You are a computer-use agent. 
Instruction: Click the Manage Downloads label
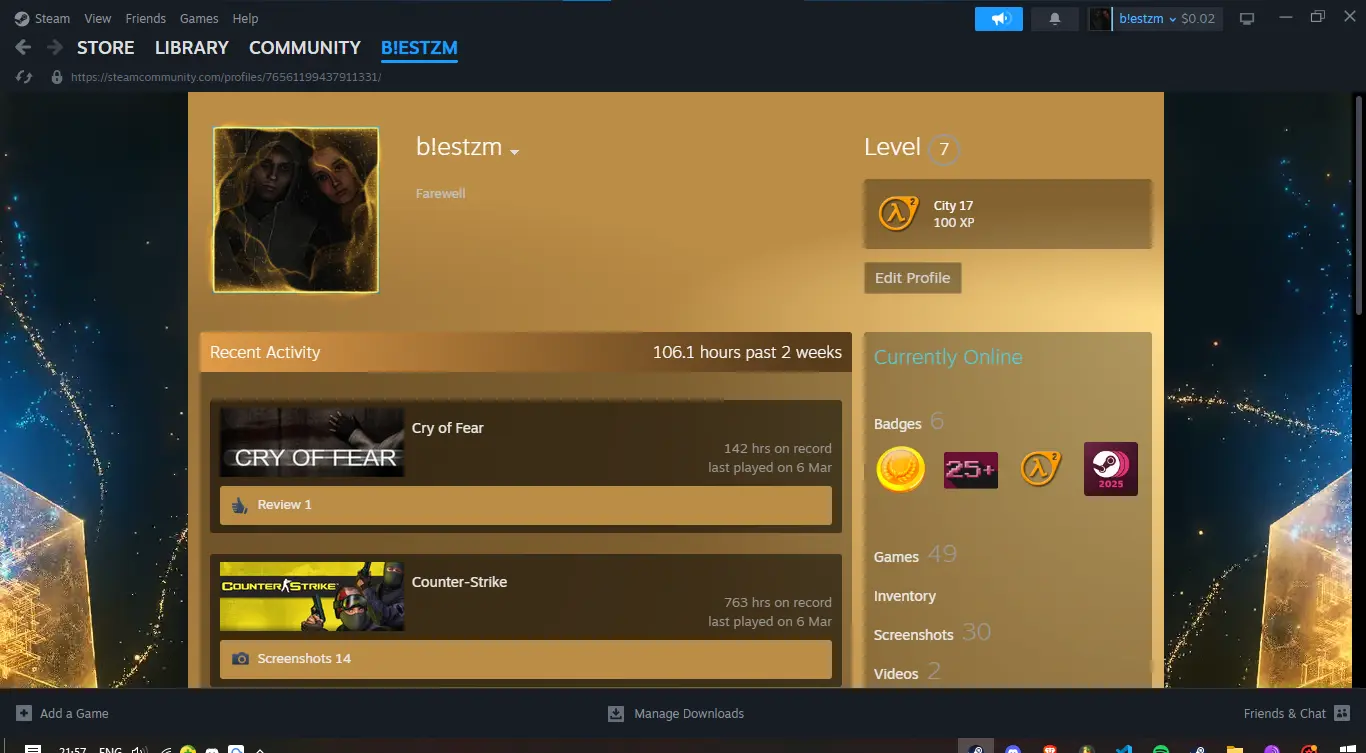(x=689, y=713)
